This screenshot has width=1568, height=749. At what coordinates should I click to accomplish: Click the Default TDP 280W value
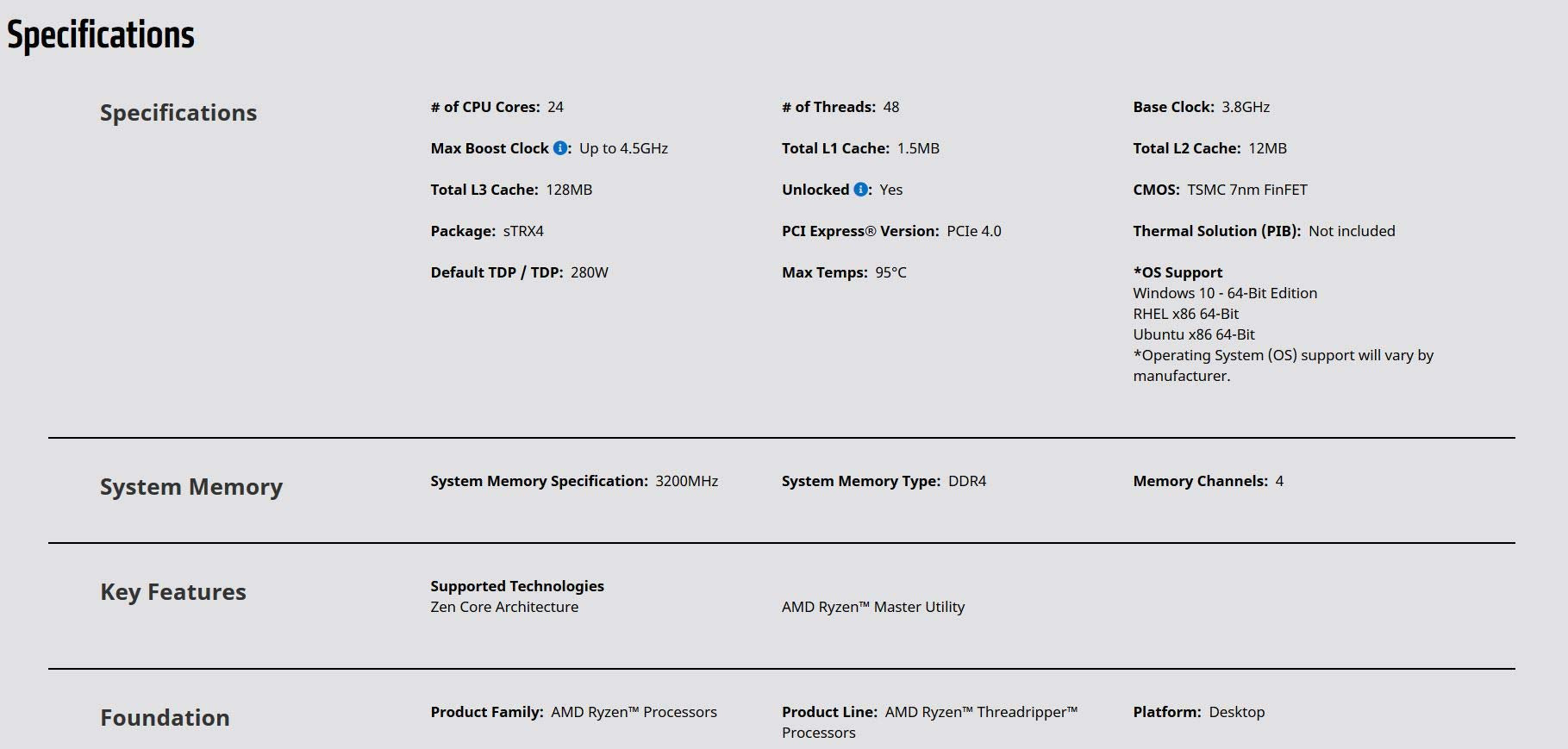point(589,272)
